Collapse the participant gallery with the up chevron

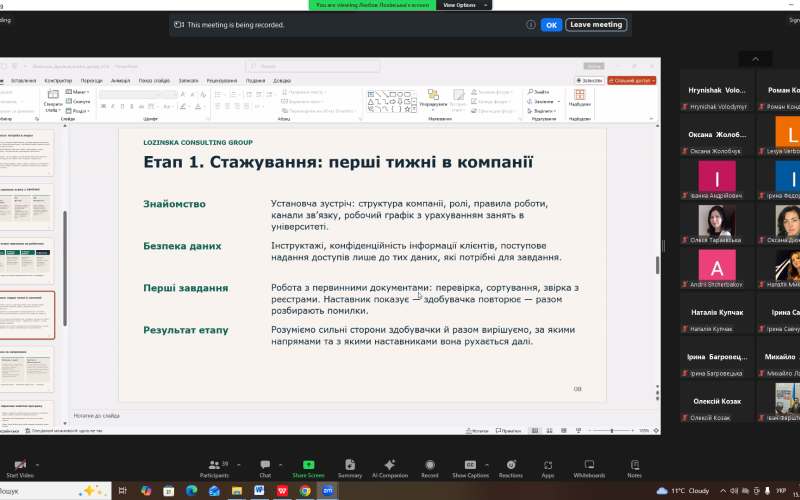pyautogui.click(x=755, y=59)
